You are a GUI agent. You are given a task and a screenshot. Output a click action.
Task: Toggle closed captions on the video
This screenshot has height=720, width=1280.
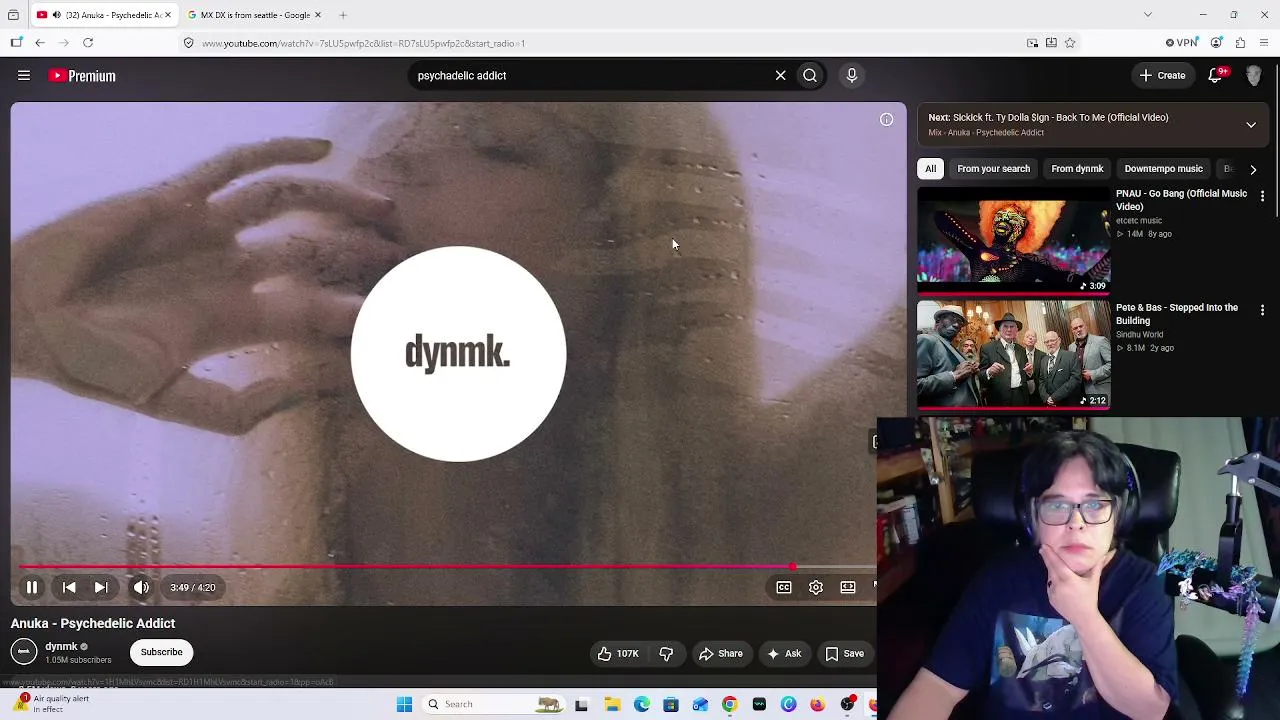point(784,588)
